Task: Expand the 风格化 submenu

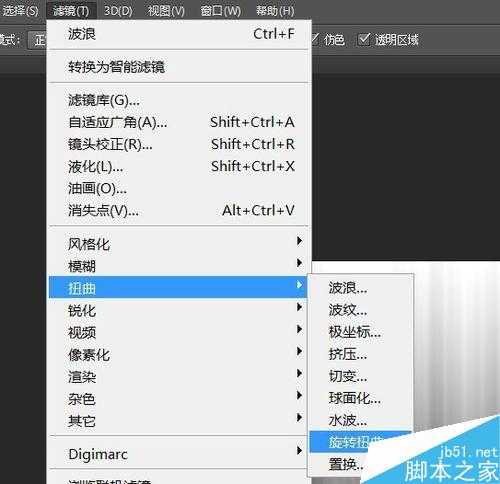Action: point(178,243)
